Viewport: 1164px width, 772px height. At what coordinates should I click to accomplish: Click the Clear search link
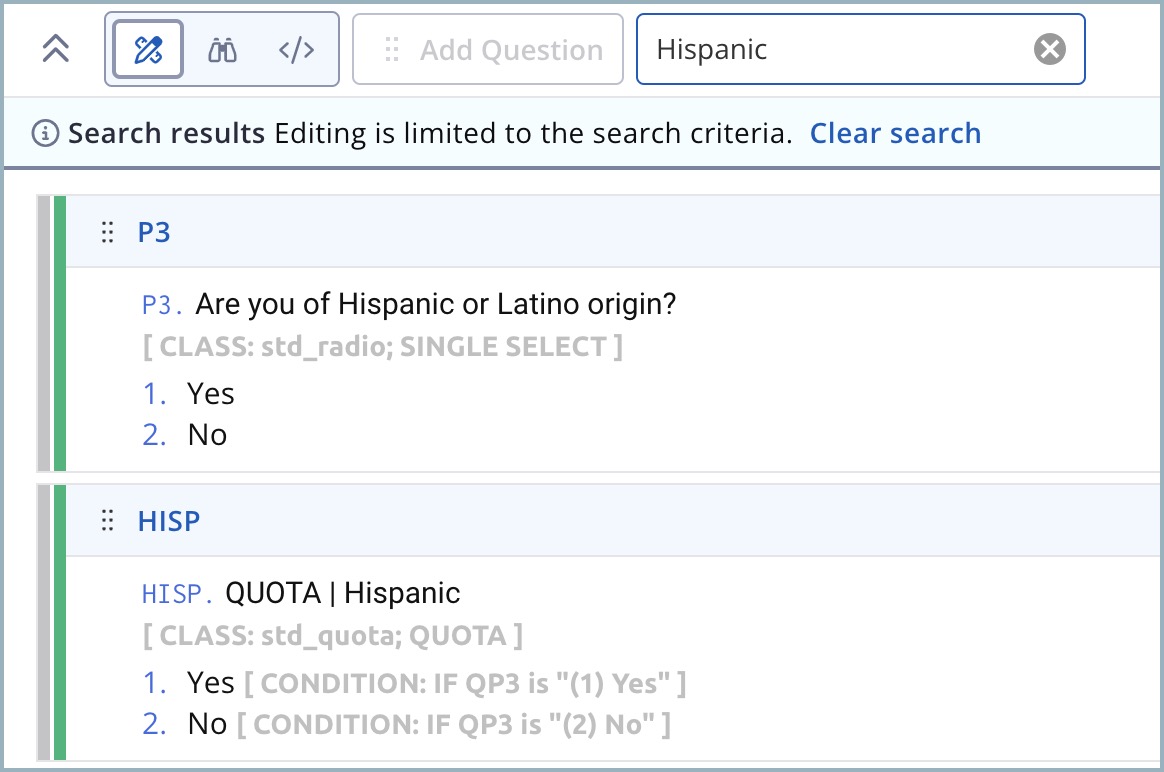(895, 133)
